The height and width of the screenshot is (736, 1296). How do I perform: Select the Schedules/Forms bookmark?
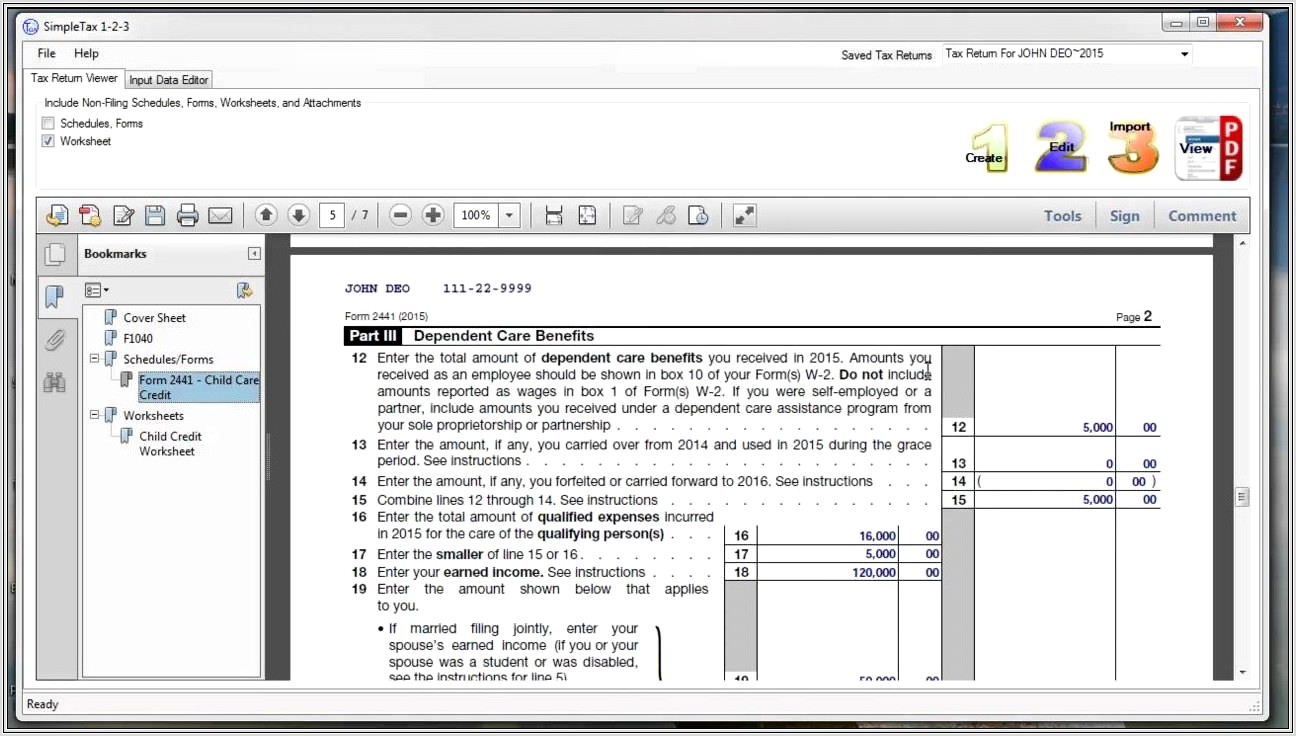click(168, 359)
